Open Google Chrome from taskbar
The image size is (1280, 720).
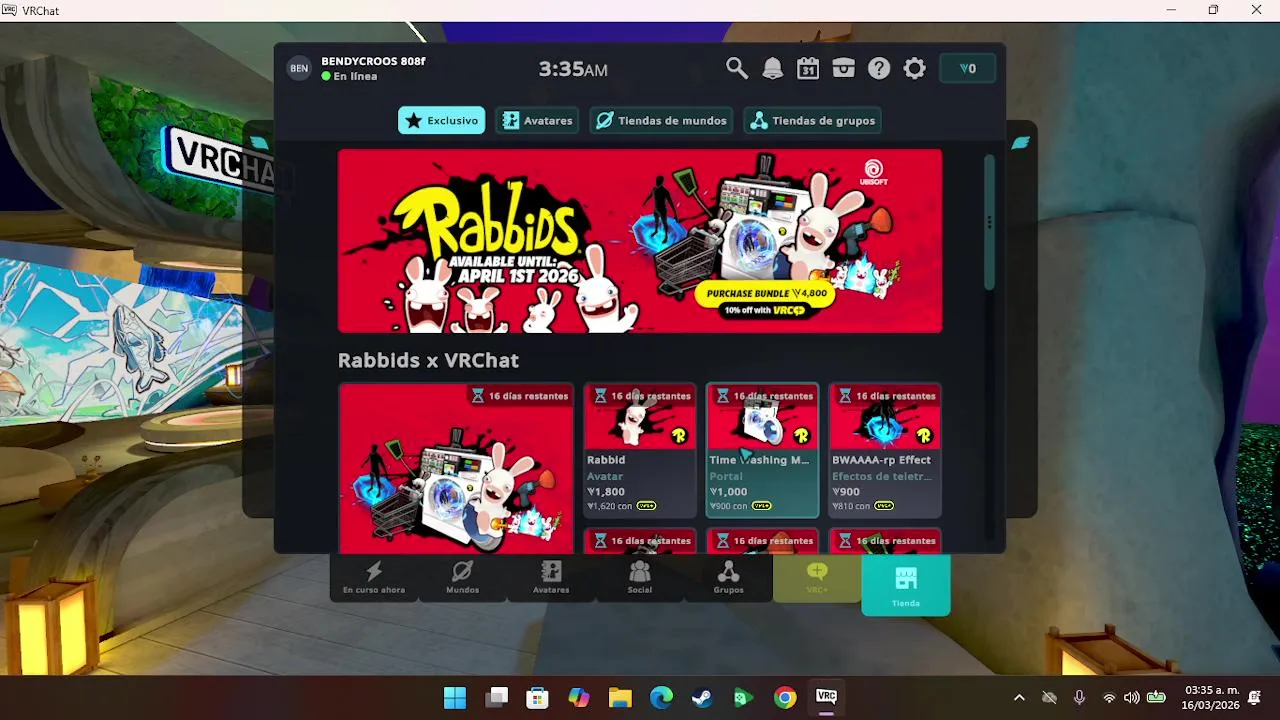(x=785, y=697)
